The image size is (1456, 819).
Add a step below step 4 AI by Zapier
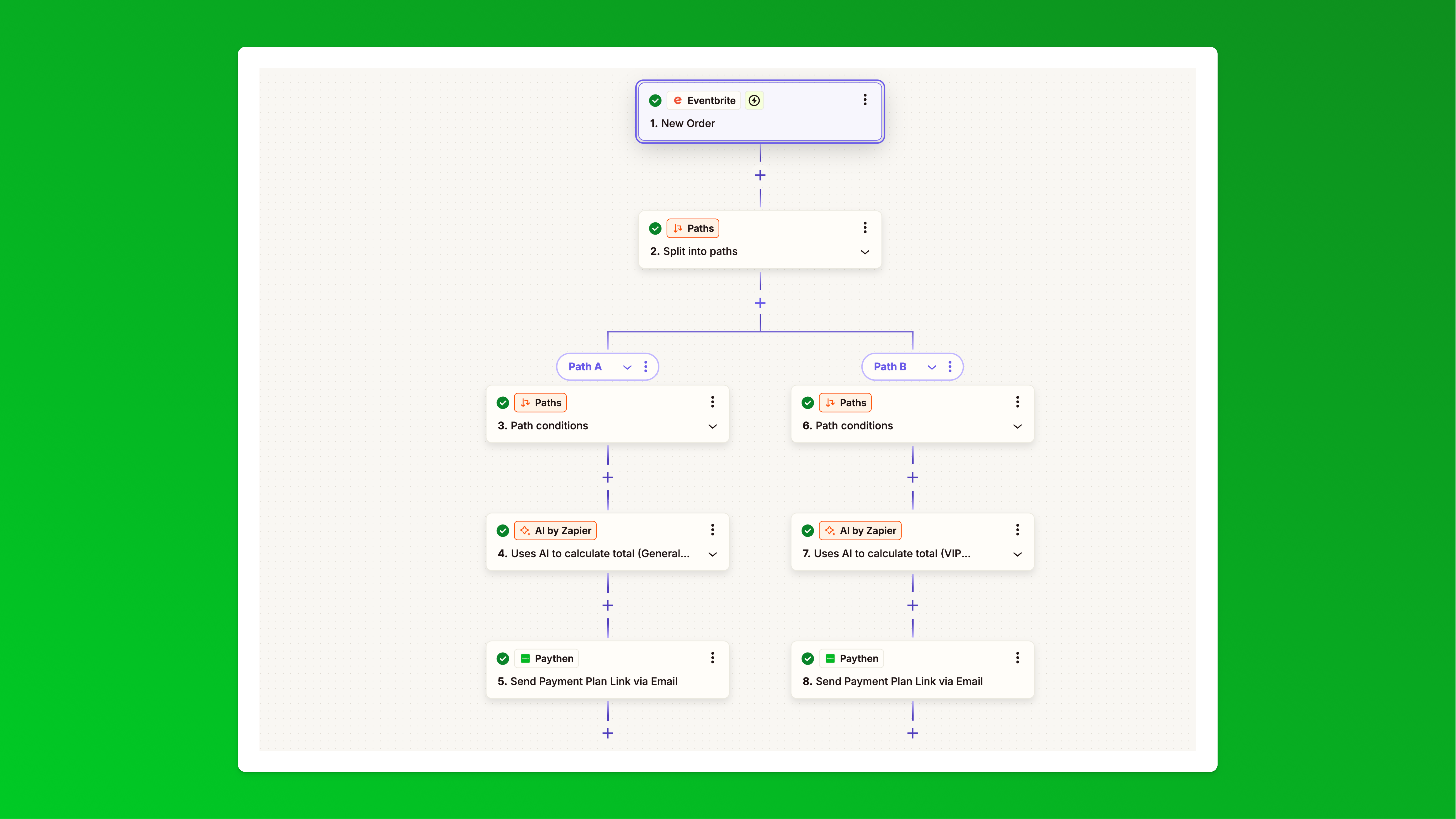[608, 605]
